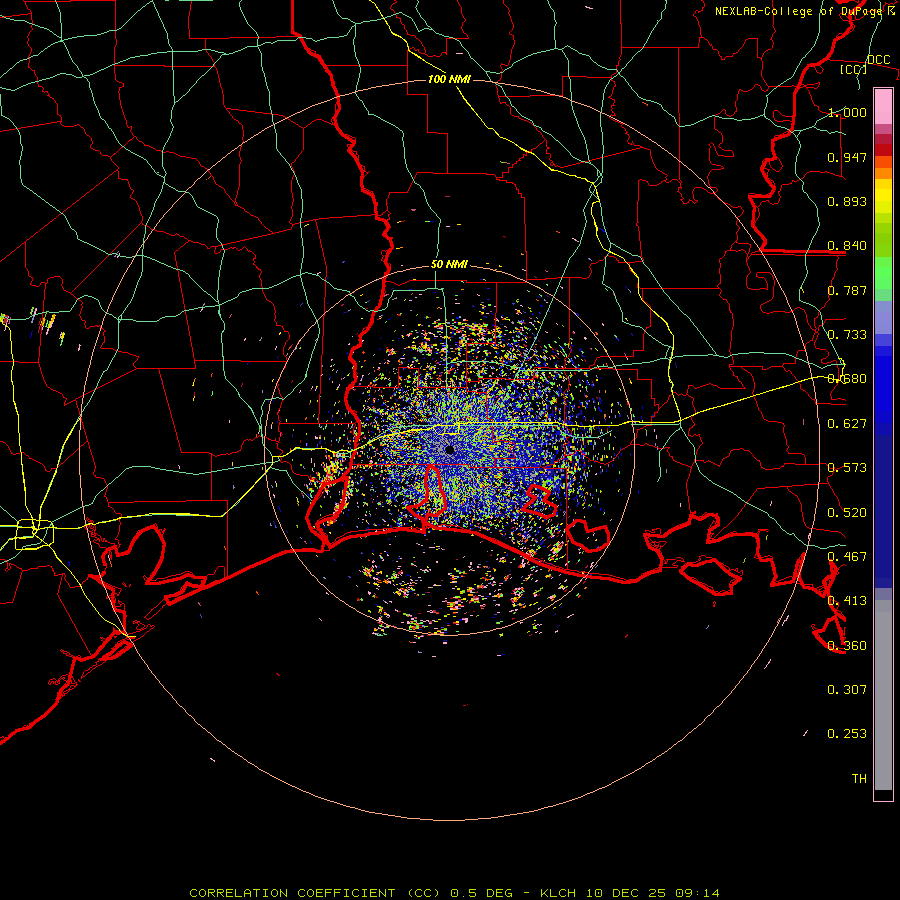Viewport: 900px width, 900px height.
Task: Click the [CC] units label
Action: [854, 69]
